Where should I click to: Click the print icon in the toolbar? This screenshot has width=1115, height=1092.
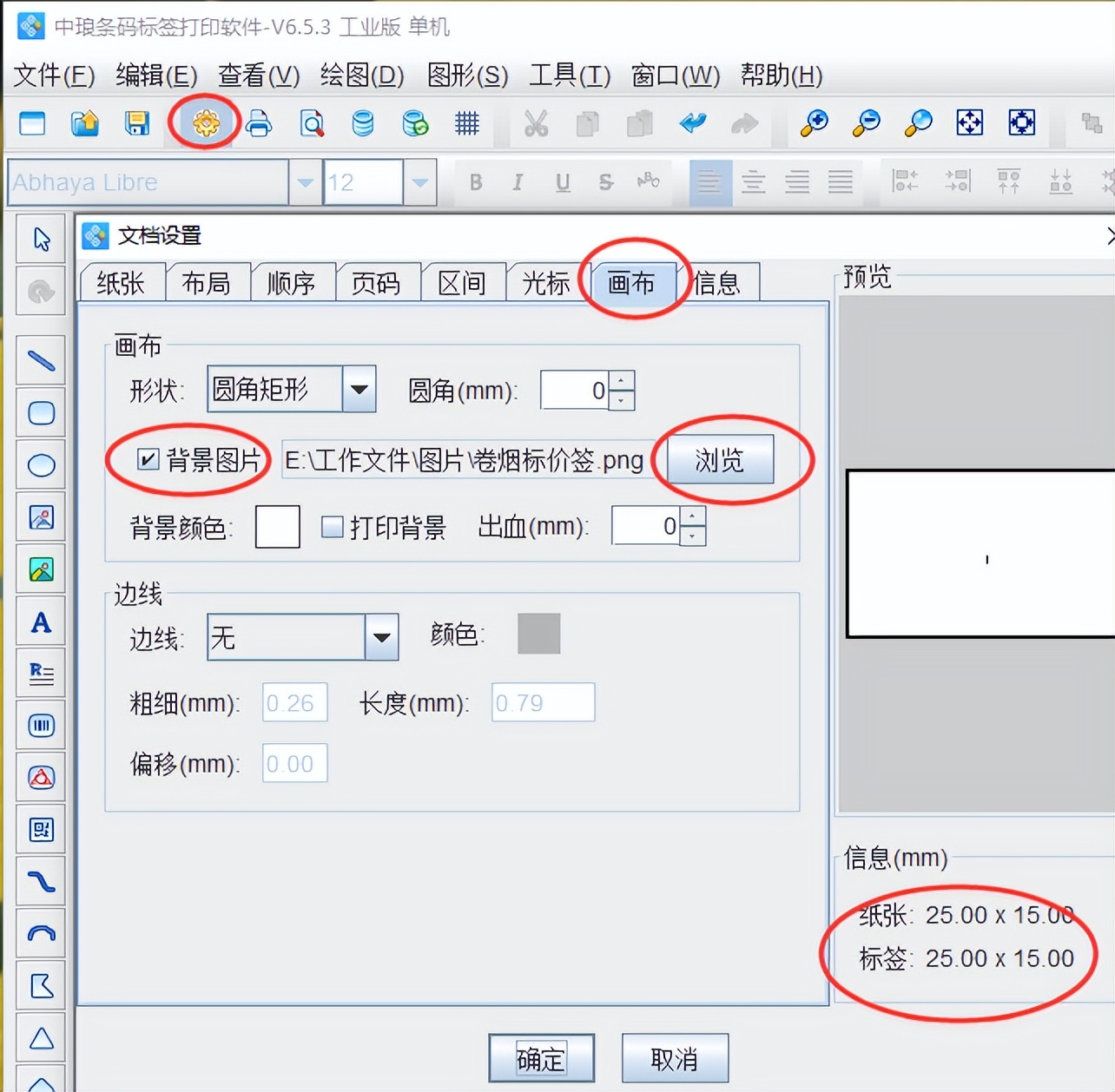258,123
